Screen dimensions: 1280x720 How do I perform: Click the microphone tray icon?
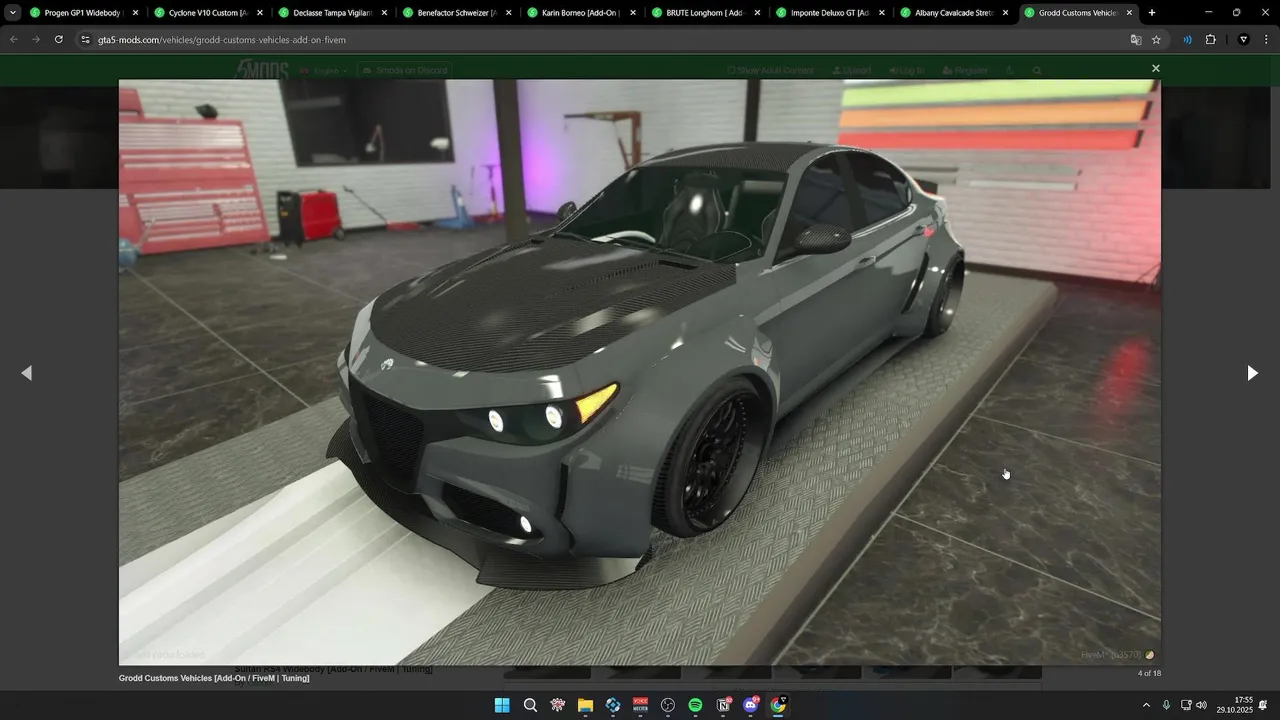pos(1166,705)
